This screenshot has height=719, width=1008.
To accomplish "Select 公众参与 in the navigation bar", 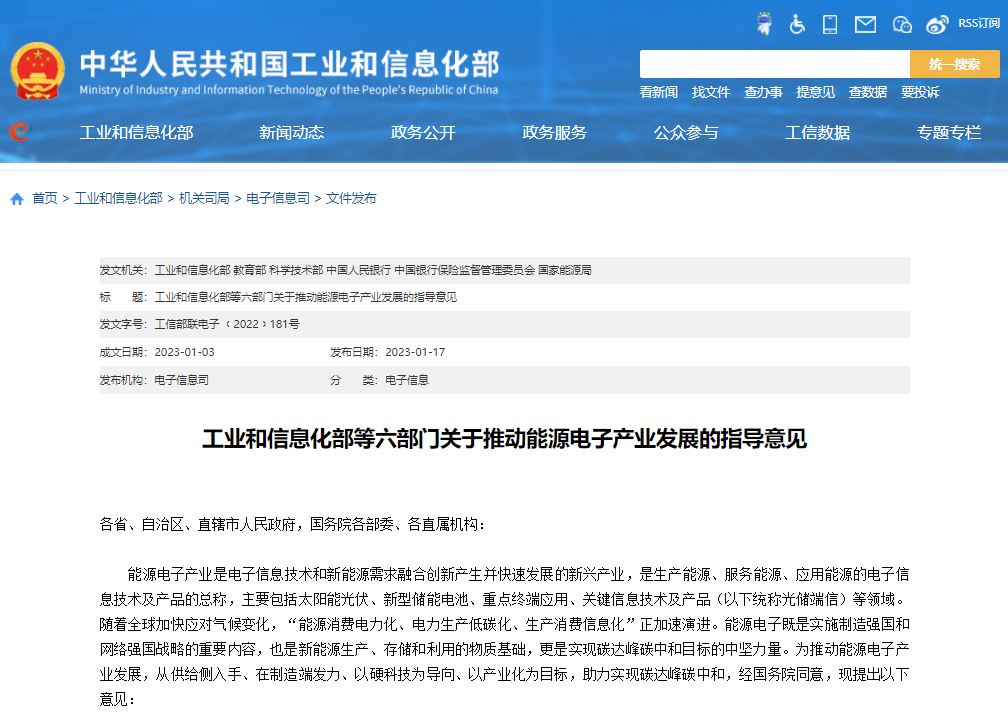I will click(x=686, y=131).
